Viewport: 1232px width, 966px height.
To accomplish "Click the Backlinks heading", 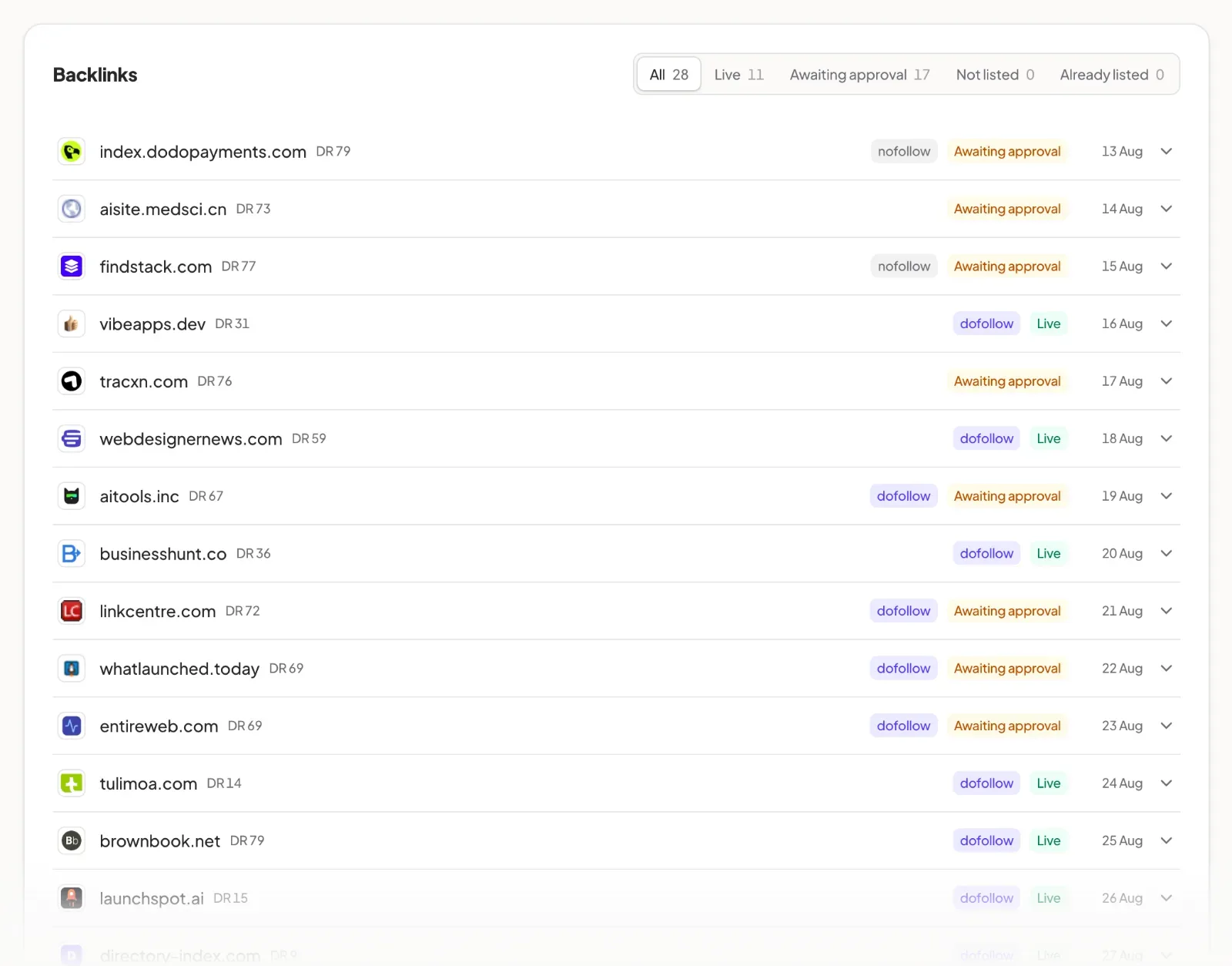I will coord(95,75).
